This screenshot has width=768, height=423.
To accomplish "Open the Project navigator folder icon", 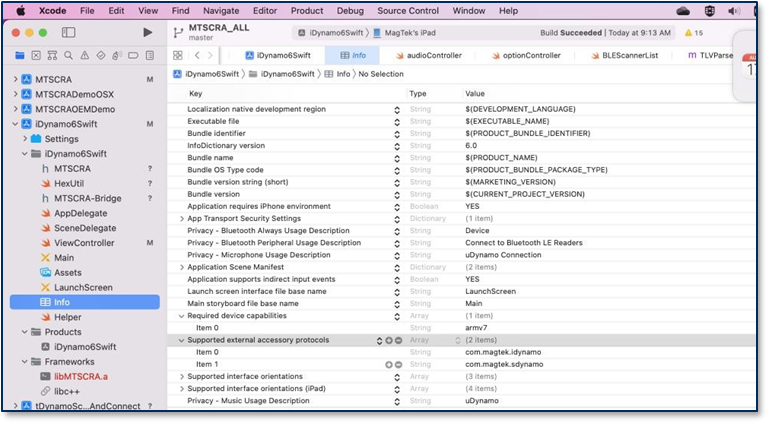I will (x=20, y=55).
